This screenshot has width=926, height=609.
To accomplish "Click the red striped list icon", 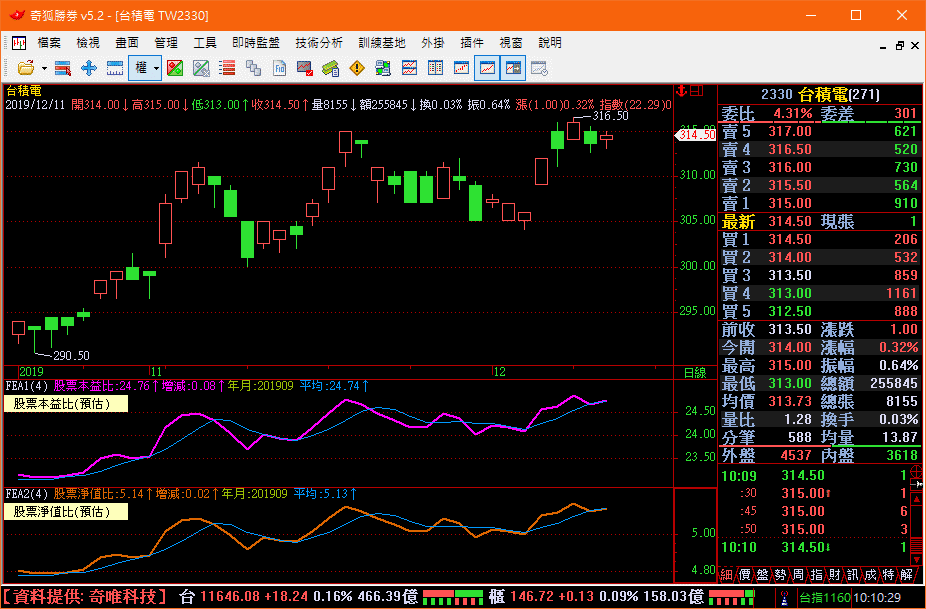I will 227,69.
